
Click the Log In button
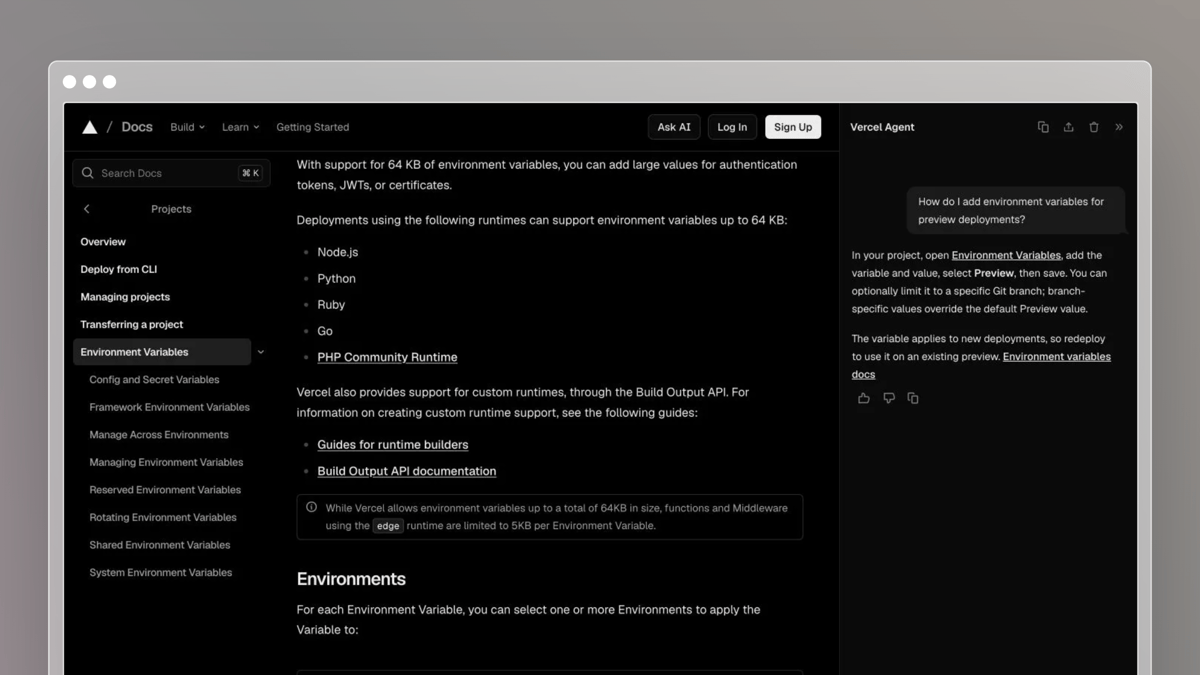(x=732, y=127)
